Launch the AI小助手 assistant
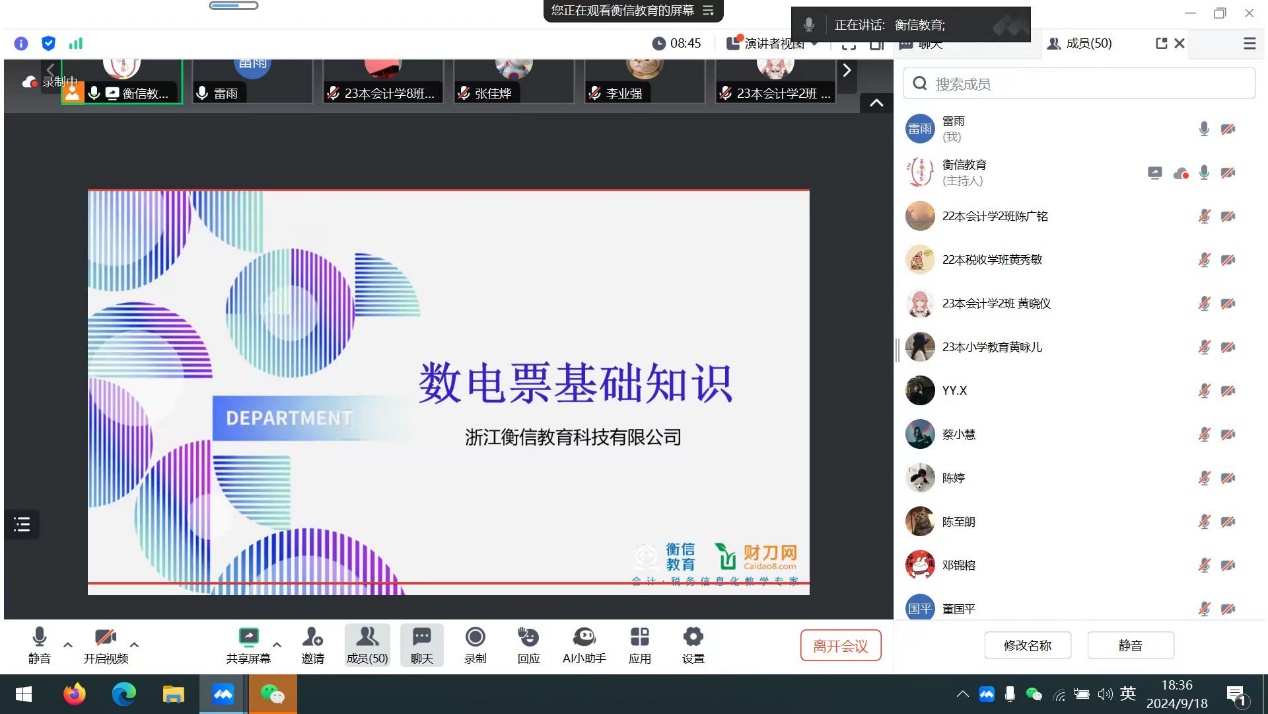The image size is (1268, 714). [x=584, y=645]
